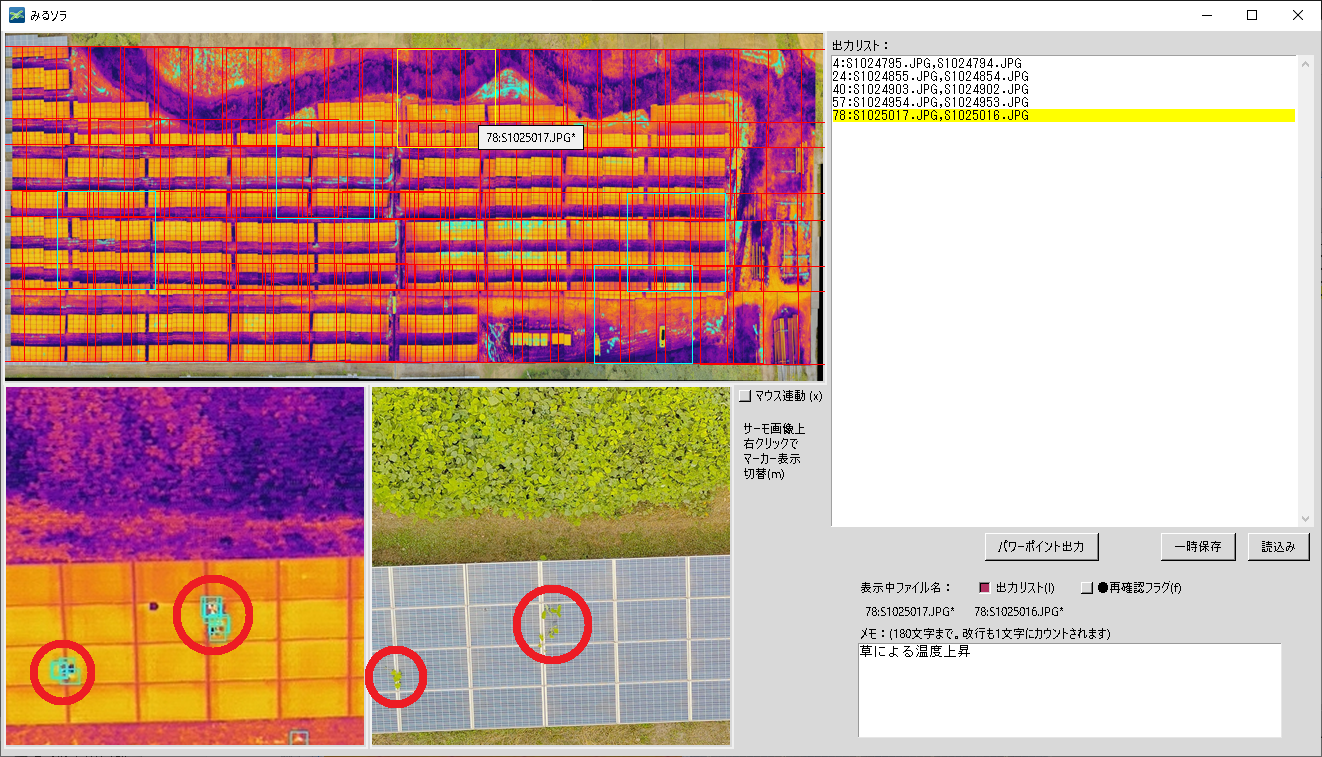Click the output list scrollbar up arrow
1322x757 pixels.
[x=1304, y=64]
